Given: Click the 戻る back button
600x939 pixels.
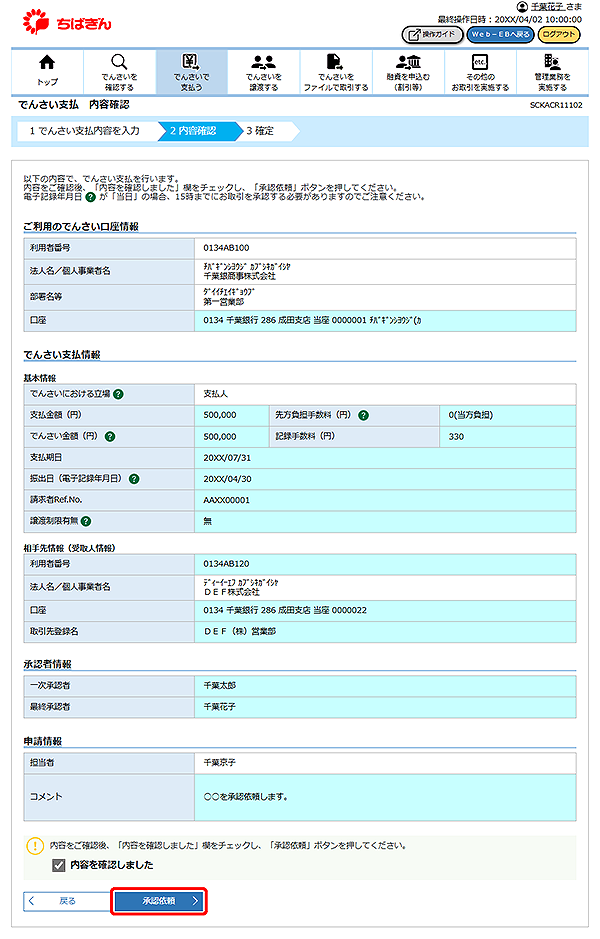Looking at the screenshot, I should 64,901.
